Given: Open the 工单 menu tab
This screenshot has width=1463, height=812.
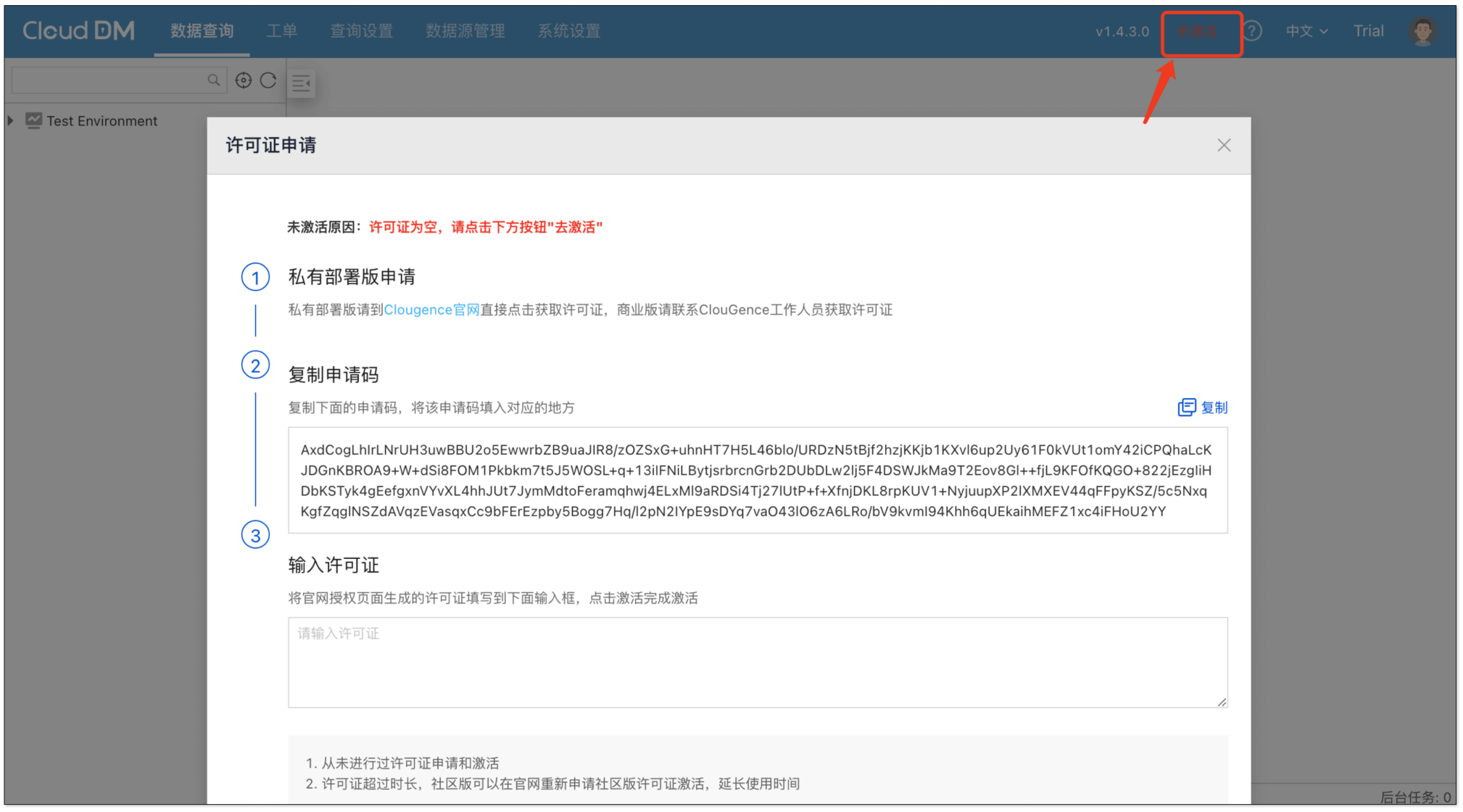Looking at the screenshot, I should [x=281, y=31].
